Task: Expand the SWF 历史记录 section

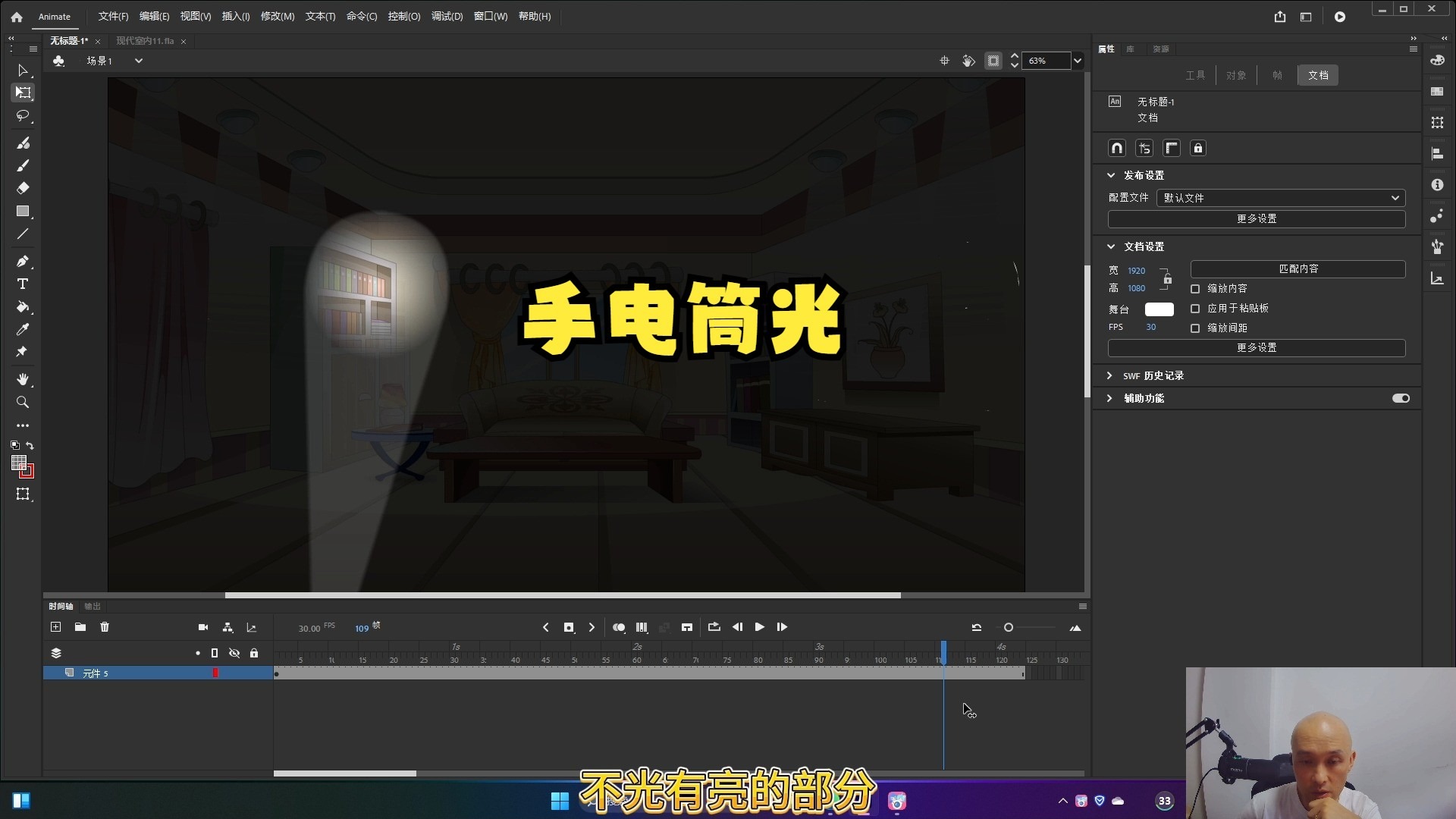Action: click(x=1109, y=375)
